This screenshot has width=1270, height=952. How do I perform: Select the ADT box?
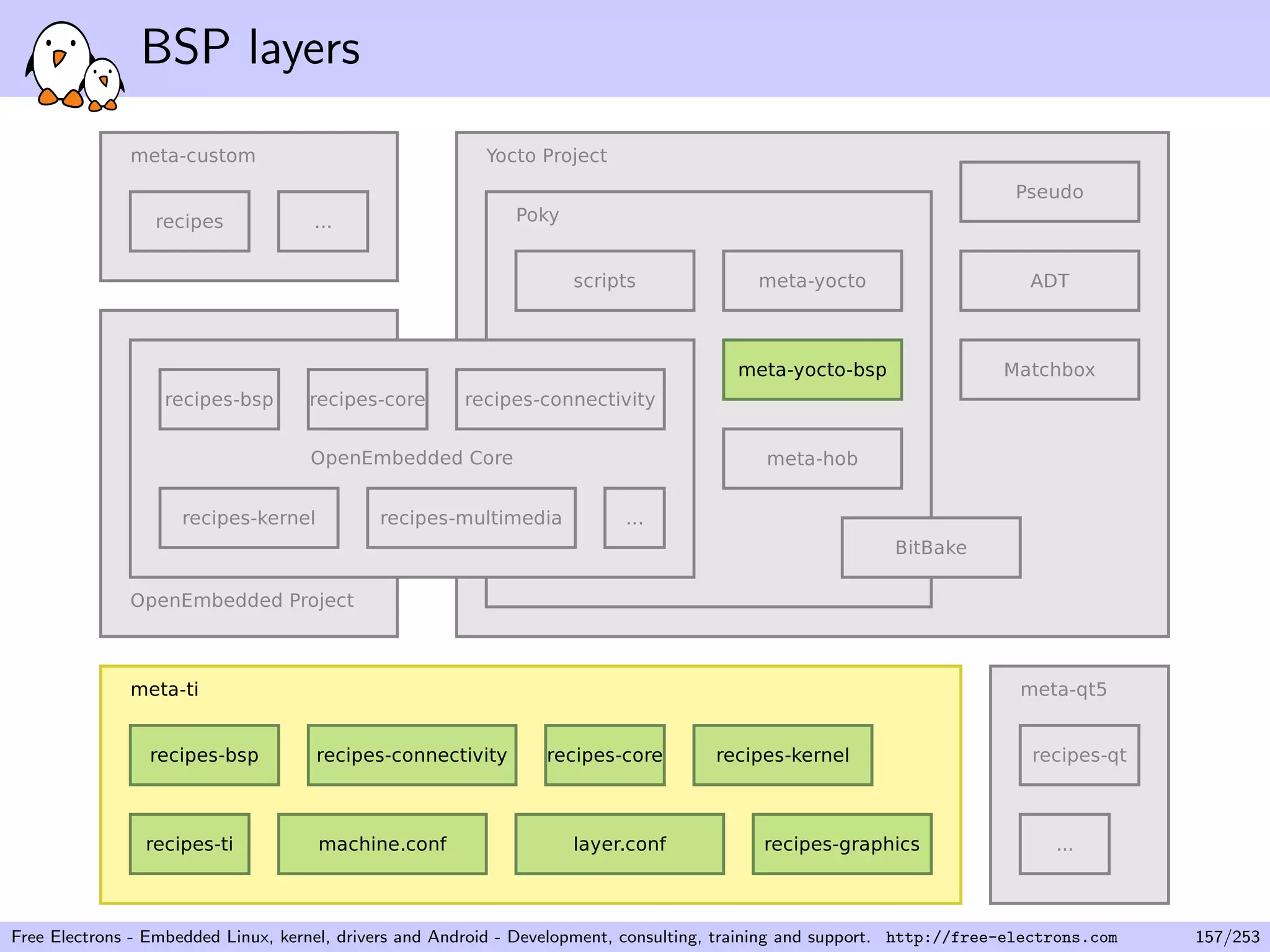[x=1049, y=281]
